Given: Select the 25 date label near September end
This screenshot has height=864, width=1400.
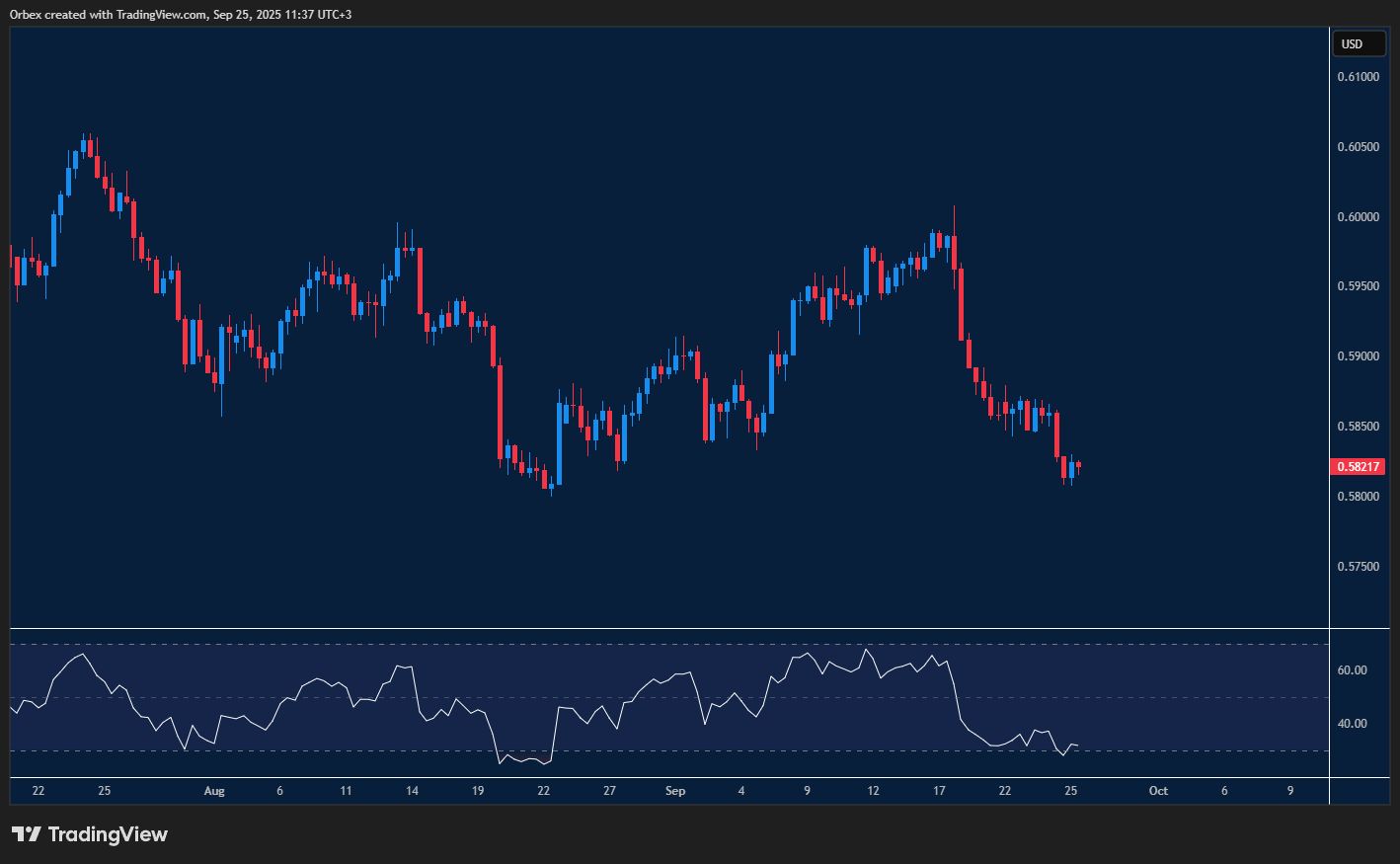Looking at the screenshot, I should point(1070,791).
